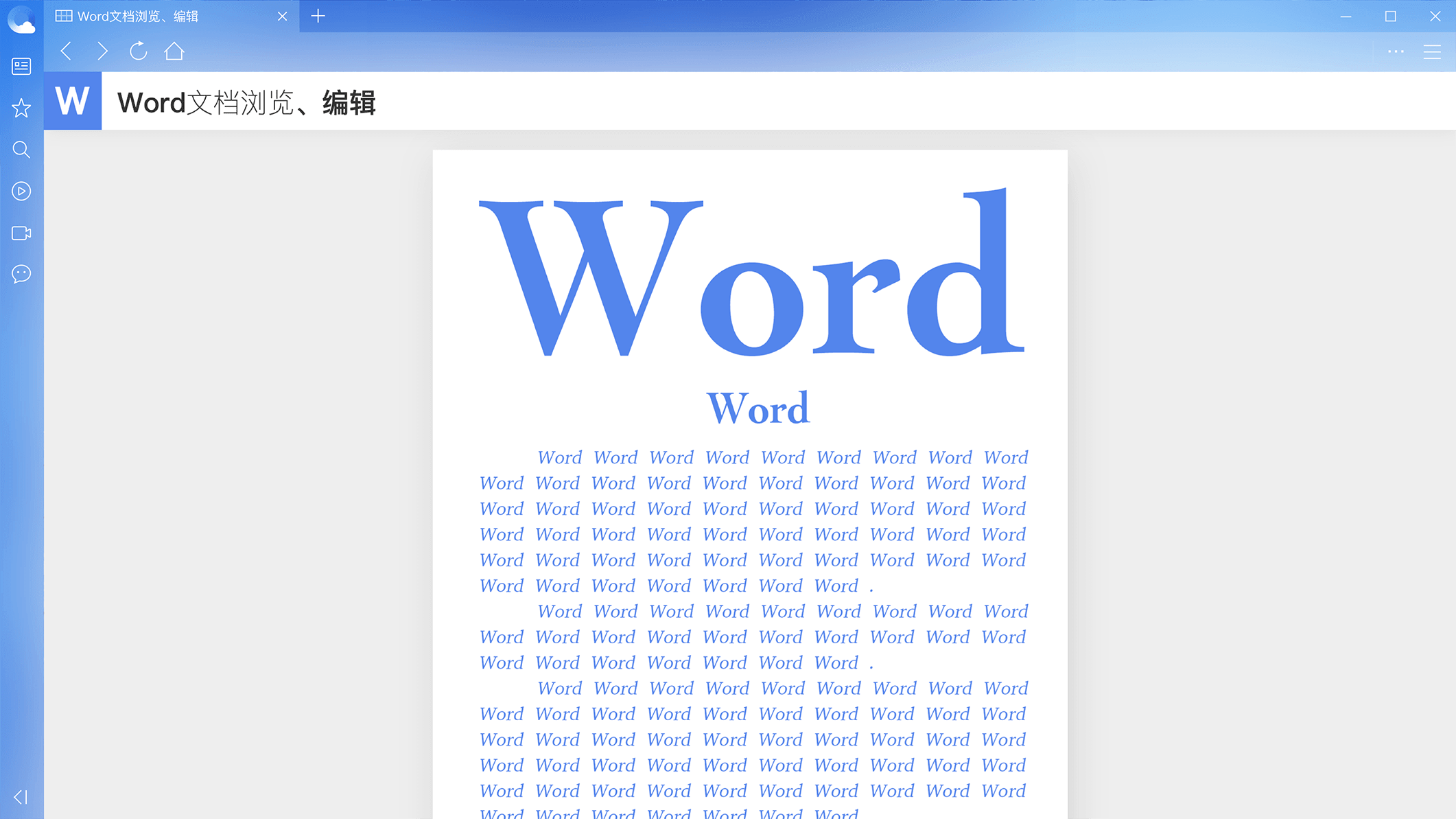Select the new tab plus button
The height and width of the screenshot is (819, 1456).
pos(319,16)
